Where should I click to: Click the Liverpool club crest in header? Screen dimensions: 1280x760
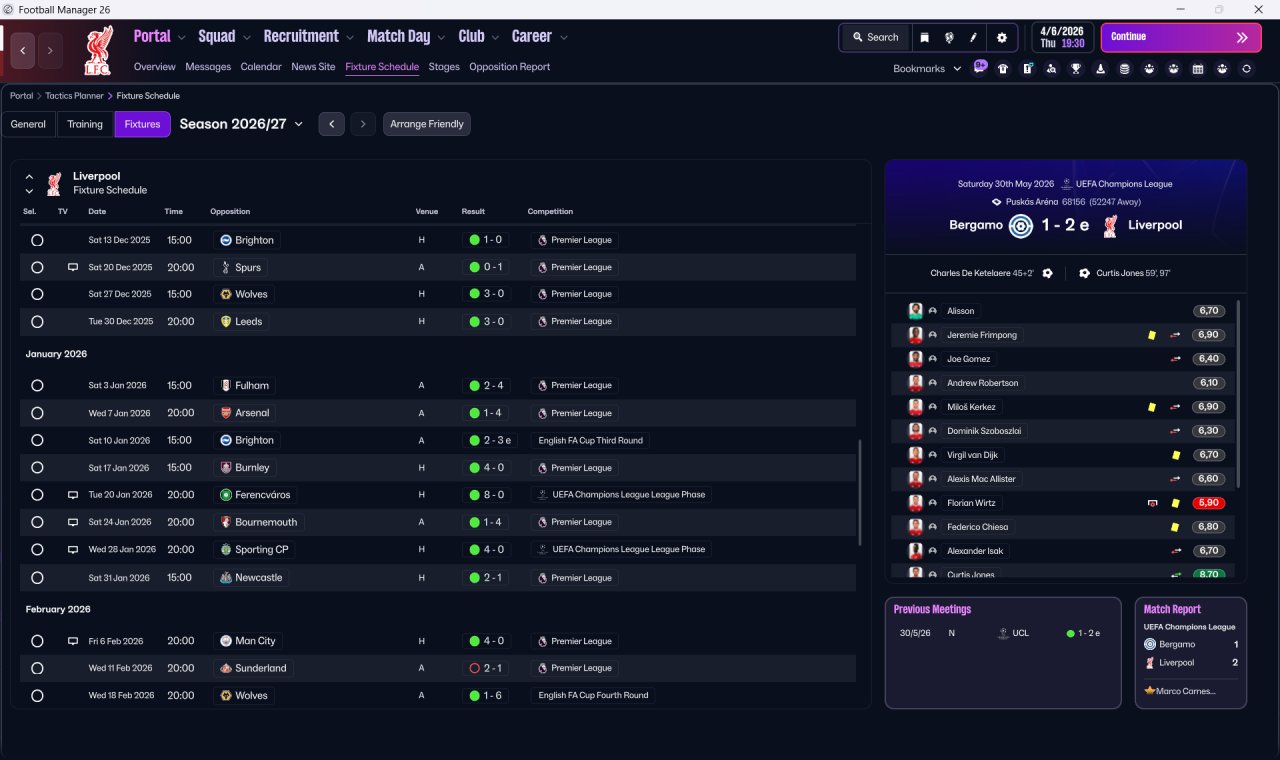click(x=98, y=50)
